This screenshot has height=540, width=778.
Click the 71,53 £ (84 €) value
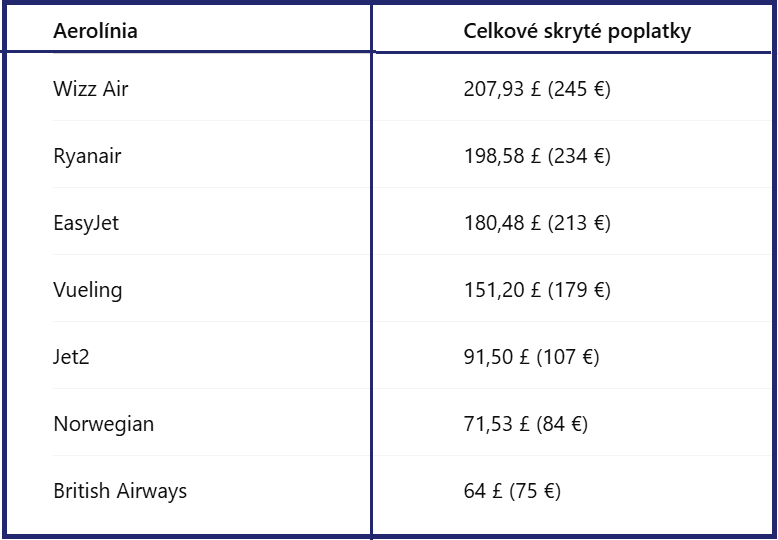525,424
